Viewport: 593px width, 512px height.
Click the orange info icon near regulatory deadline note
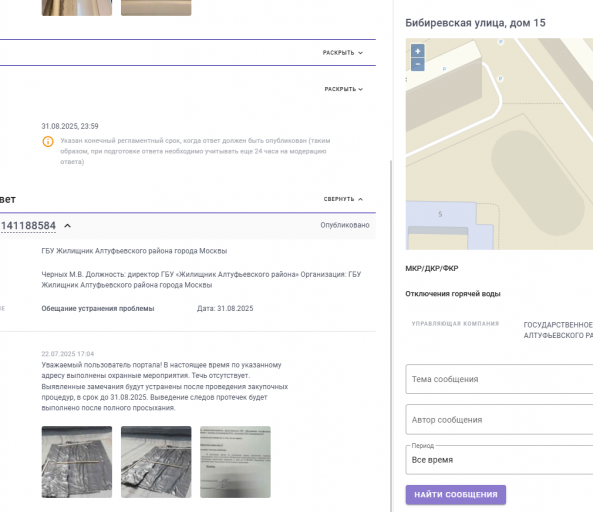[x=48, y=141]
